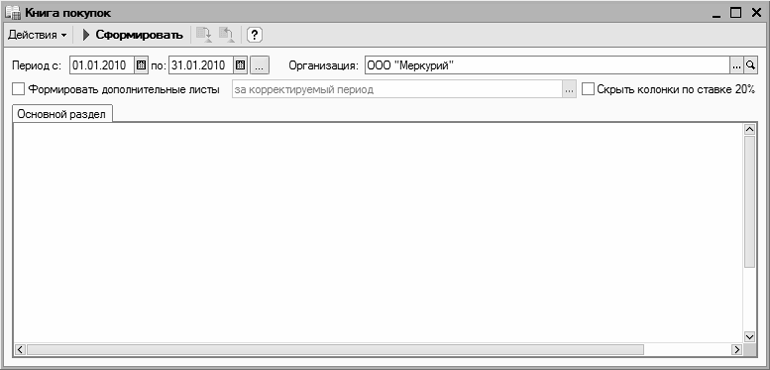Click the vertical scrollbar down arrow
The width and height of the screenshot is (770, 370).
pyautogui.click(x=749, y=337)
